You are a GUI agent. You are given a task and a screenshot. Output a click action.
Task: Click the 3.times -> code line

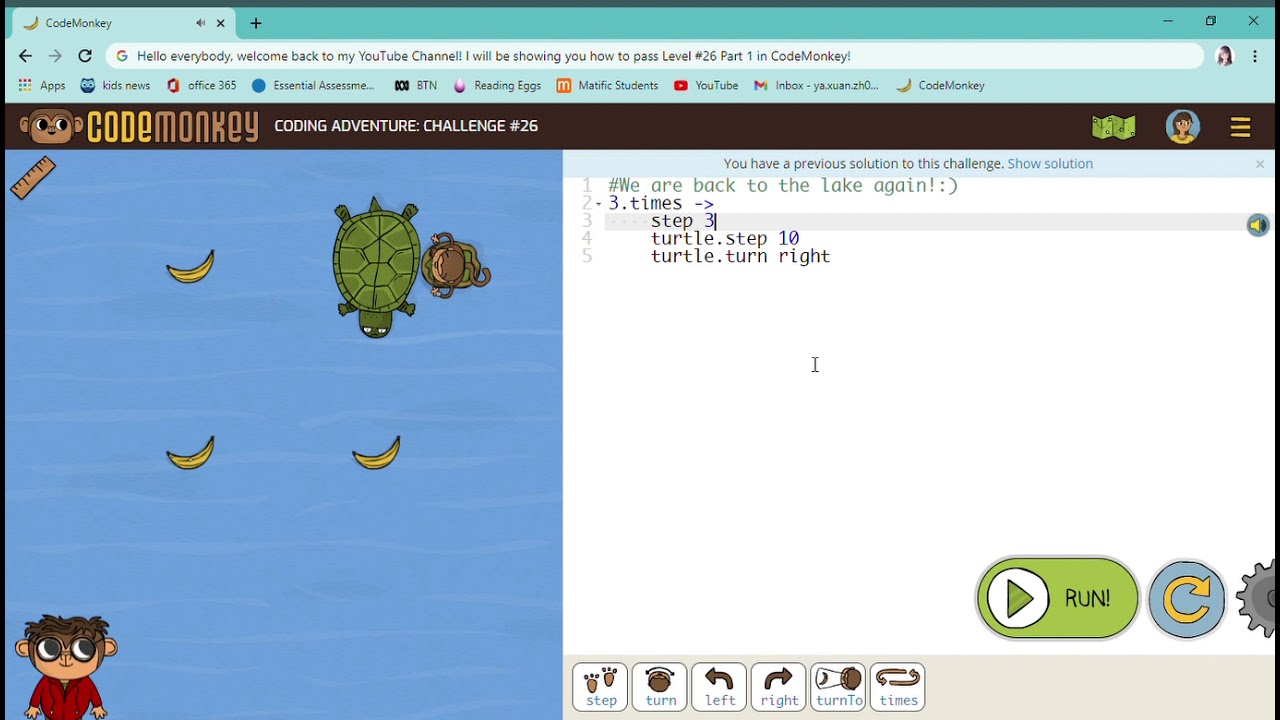click(661, 204)
